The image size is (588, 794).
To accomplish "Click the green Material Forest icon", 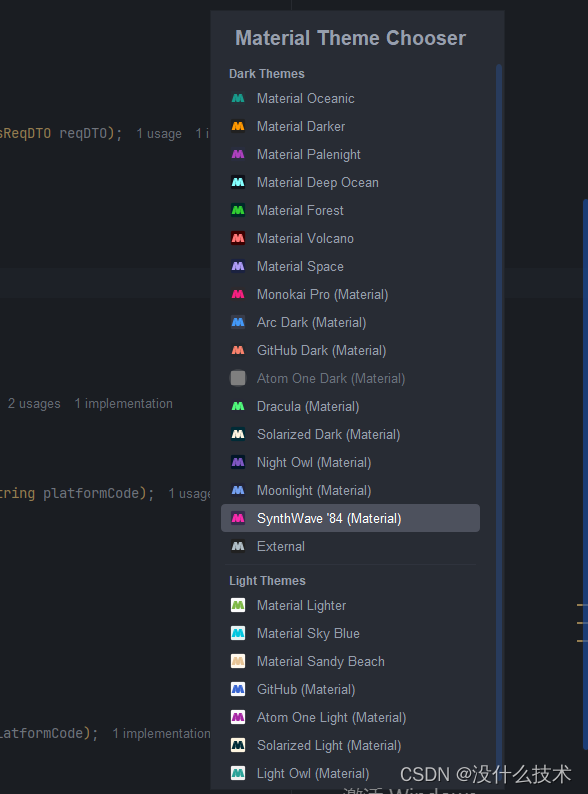I will [x=238, y=210].
